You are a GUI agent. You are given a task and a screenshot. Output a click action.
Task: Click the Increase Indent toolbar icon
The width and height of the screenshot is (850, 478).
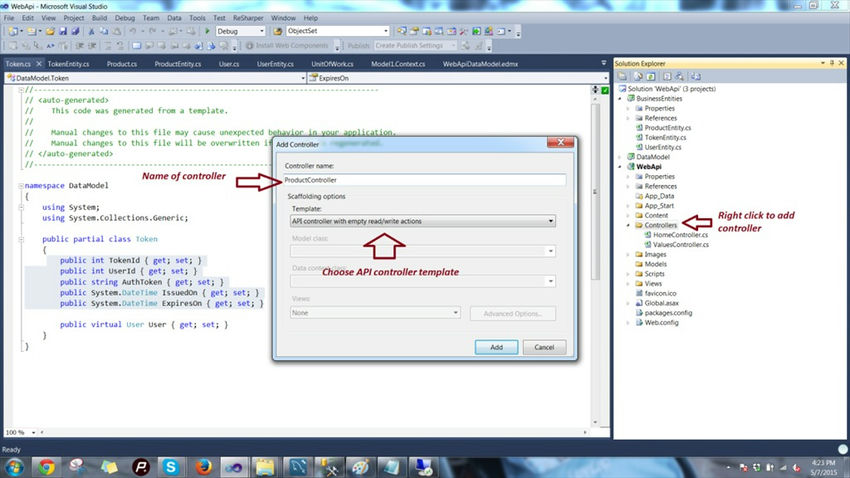(x=92, y=46)
